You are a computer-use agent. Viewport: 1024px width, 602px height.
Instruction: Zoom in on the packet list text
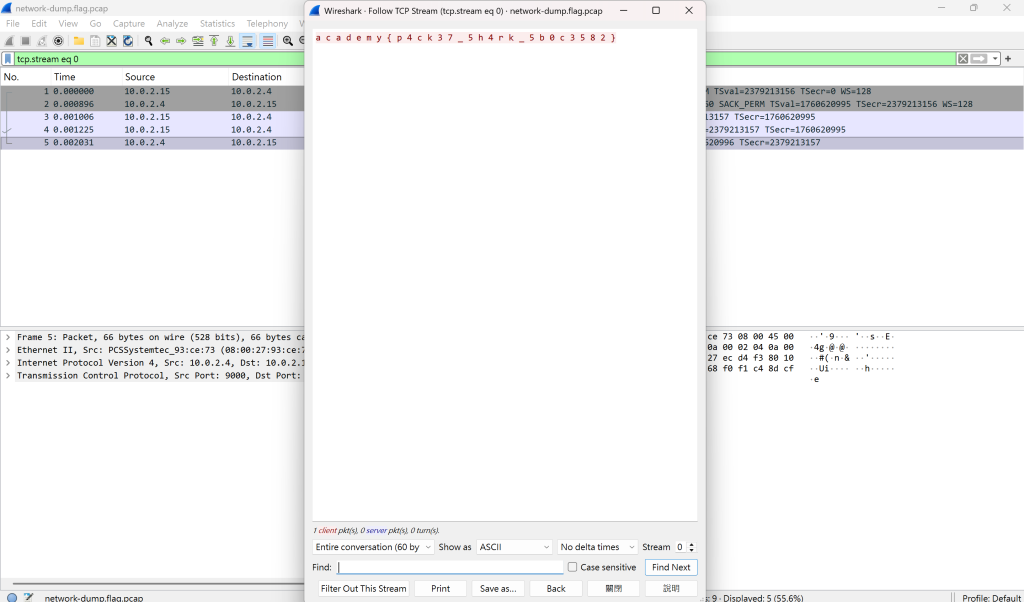287,40
